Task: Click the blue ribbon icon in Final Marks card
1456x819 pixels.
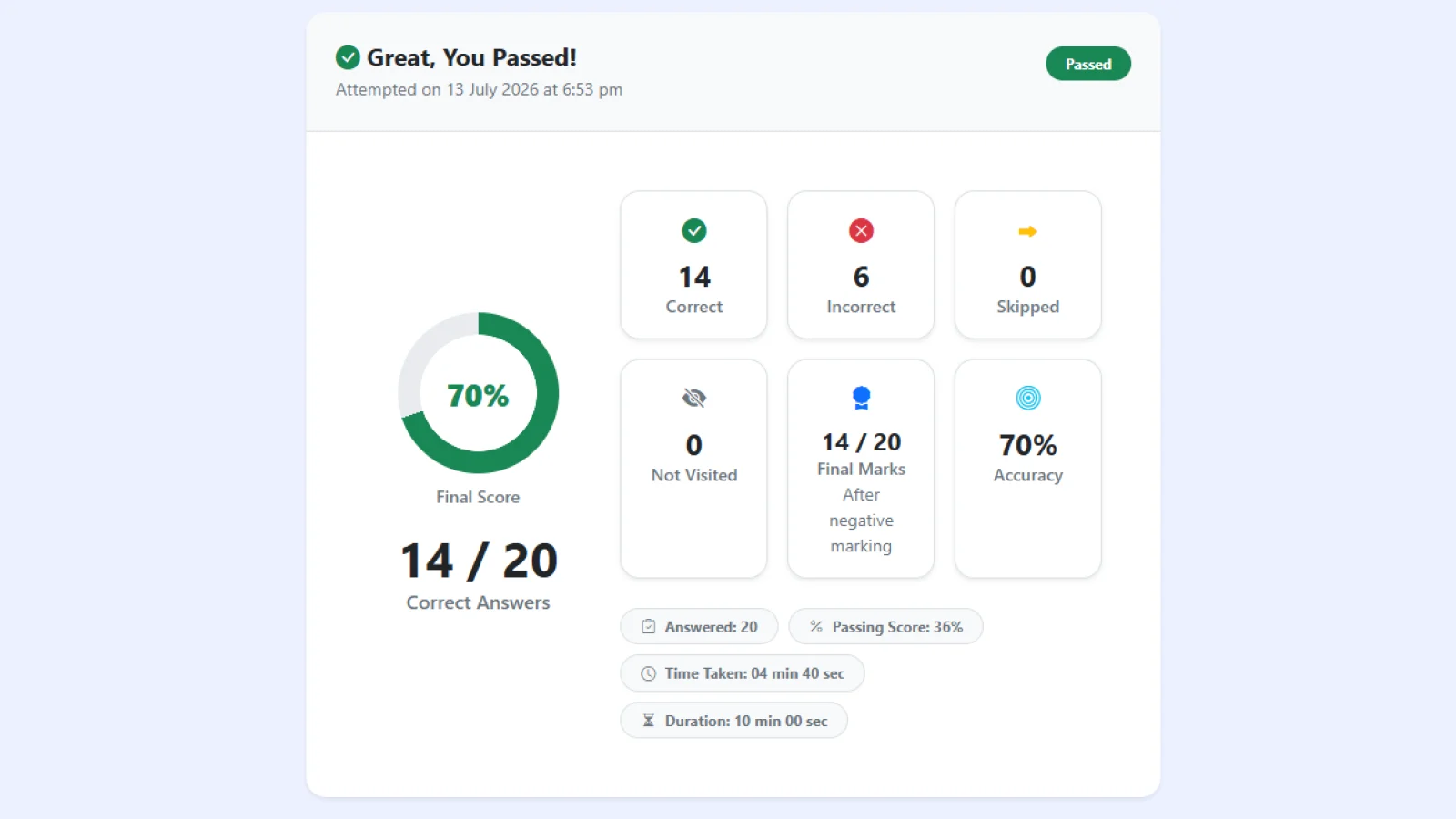Action: tap(861, 398)
